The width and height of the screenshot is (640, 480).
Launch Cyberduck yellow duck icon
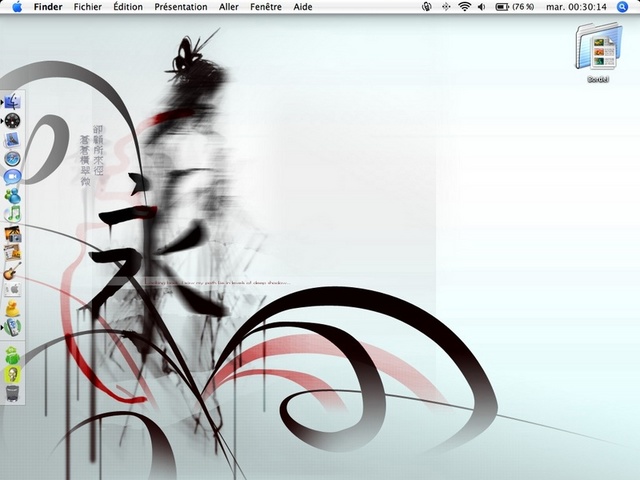13,309
